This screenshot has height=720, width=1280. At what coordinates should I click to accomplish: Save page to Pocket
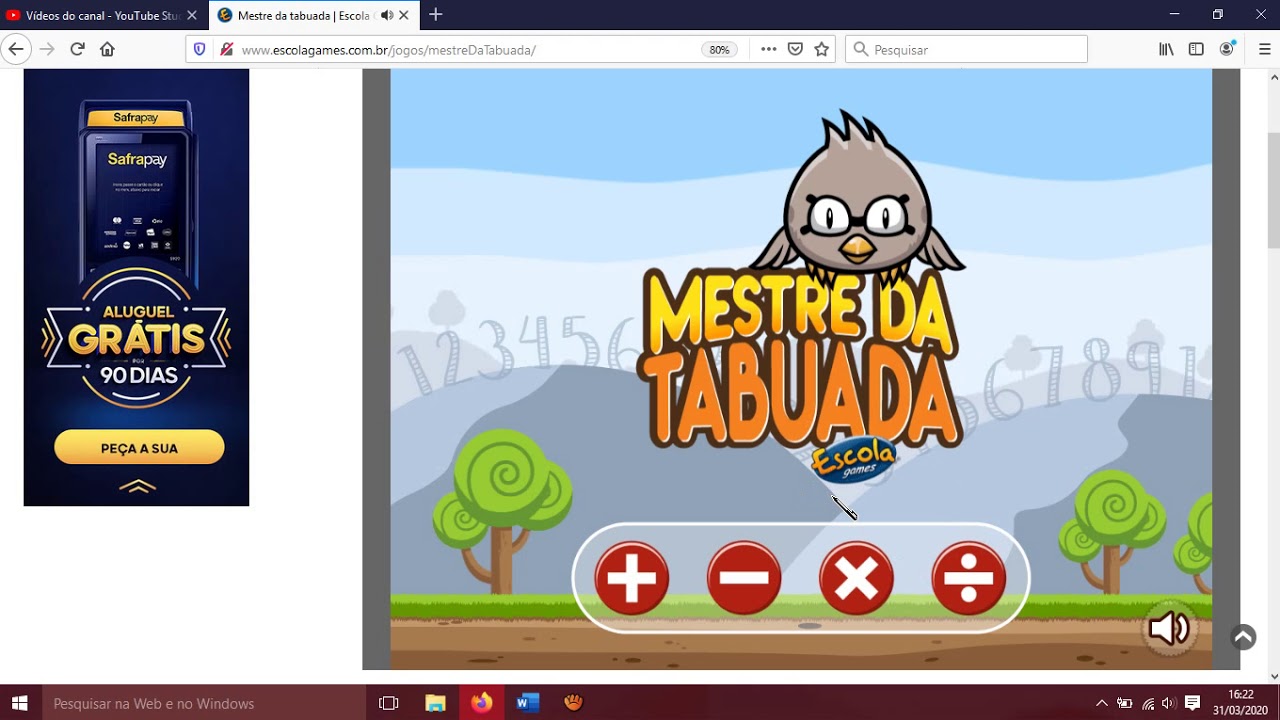tap(795, 49)
